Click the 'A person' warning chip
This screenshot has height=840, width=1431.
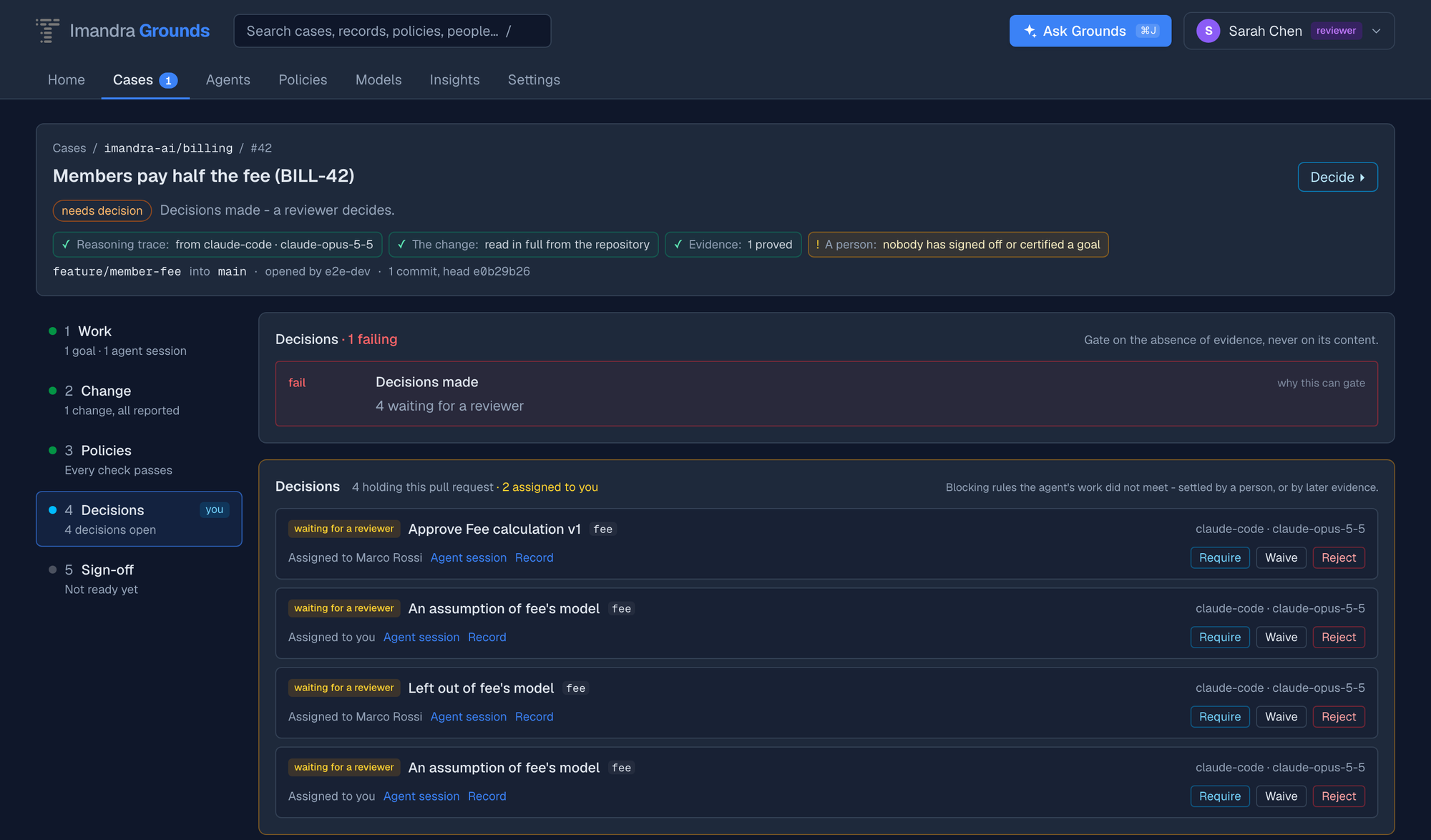pos(958,245)
